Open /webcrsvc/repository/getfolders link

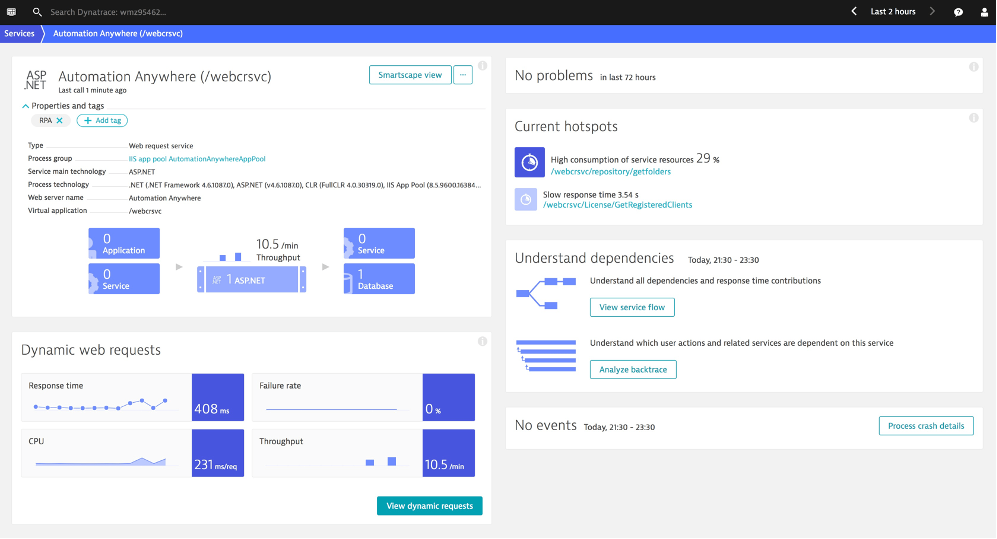tap(610, 172)
